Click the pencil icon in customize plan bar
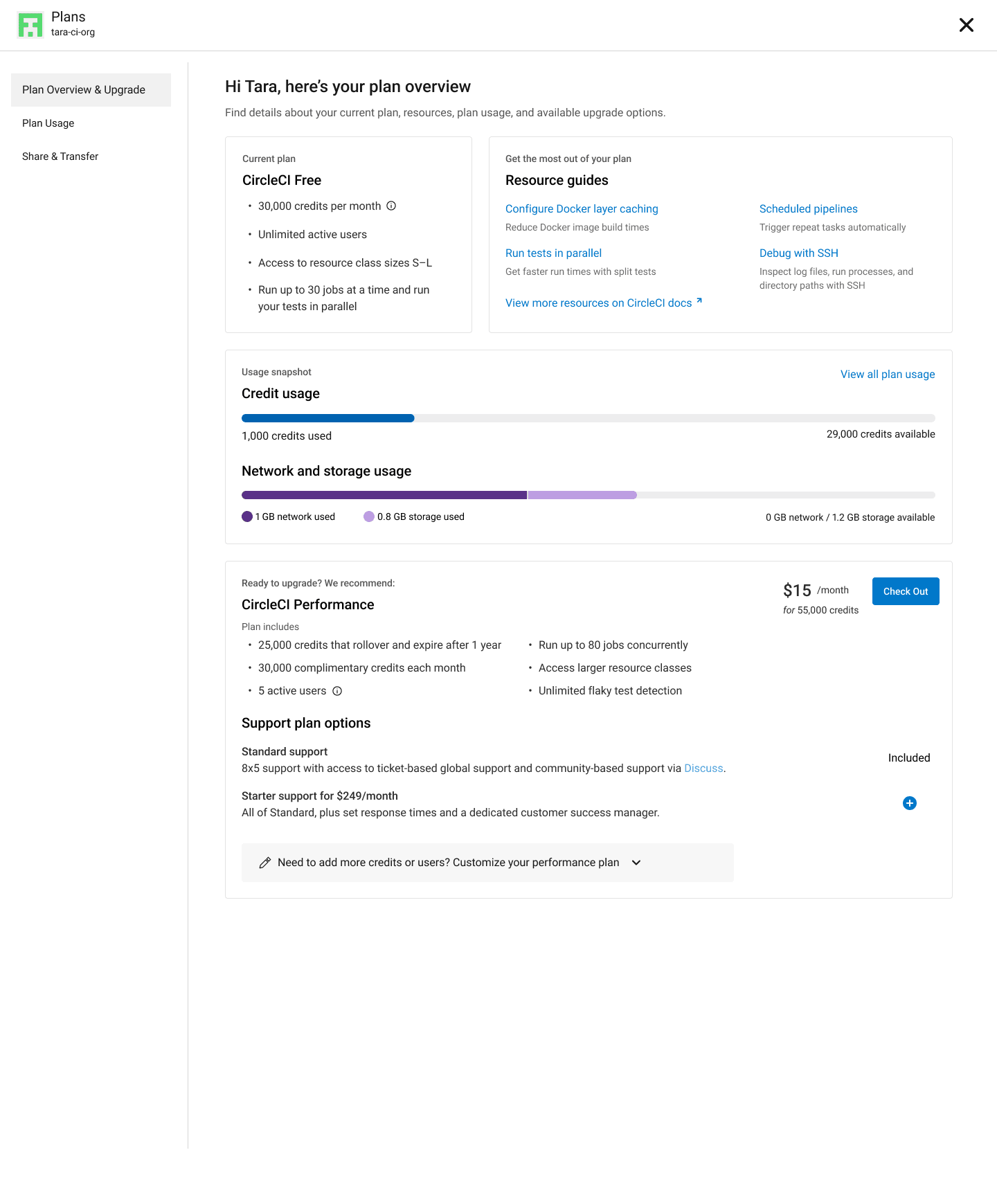Image resolution: width=997 pixels, height=1204 pixels. [264, 863]
